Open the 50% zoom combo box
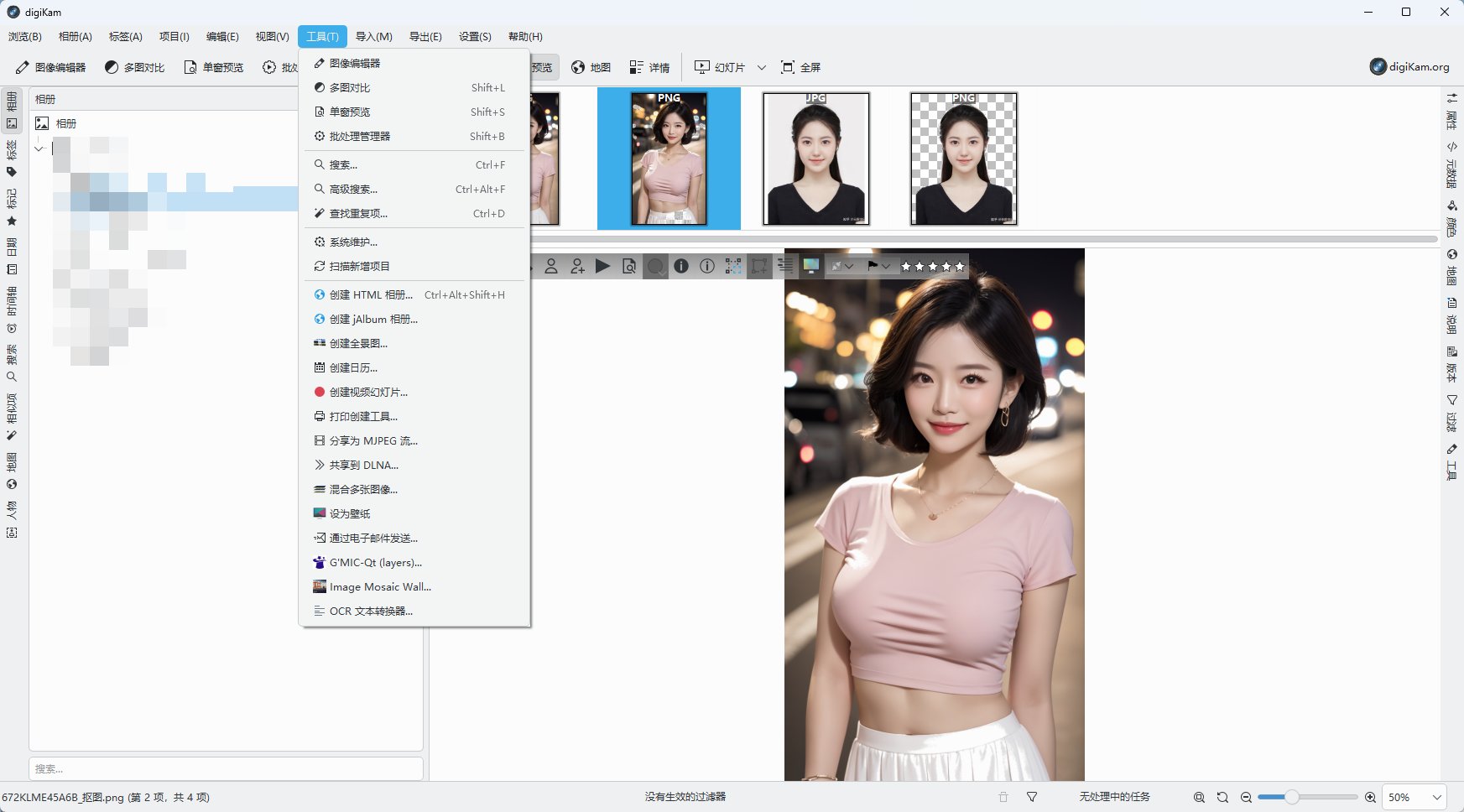This screenshot has height=812, width=1464. (x=1415, y=797)
